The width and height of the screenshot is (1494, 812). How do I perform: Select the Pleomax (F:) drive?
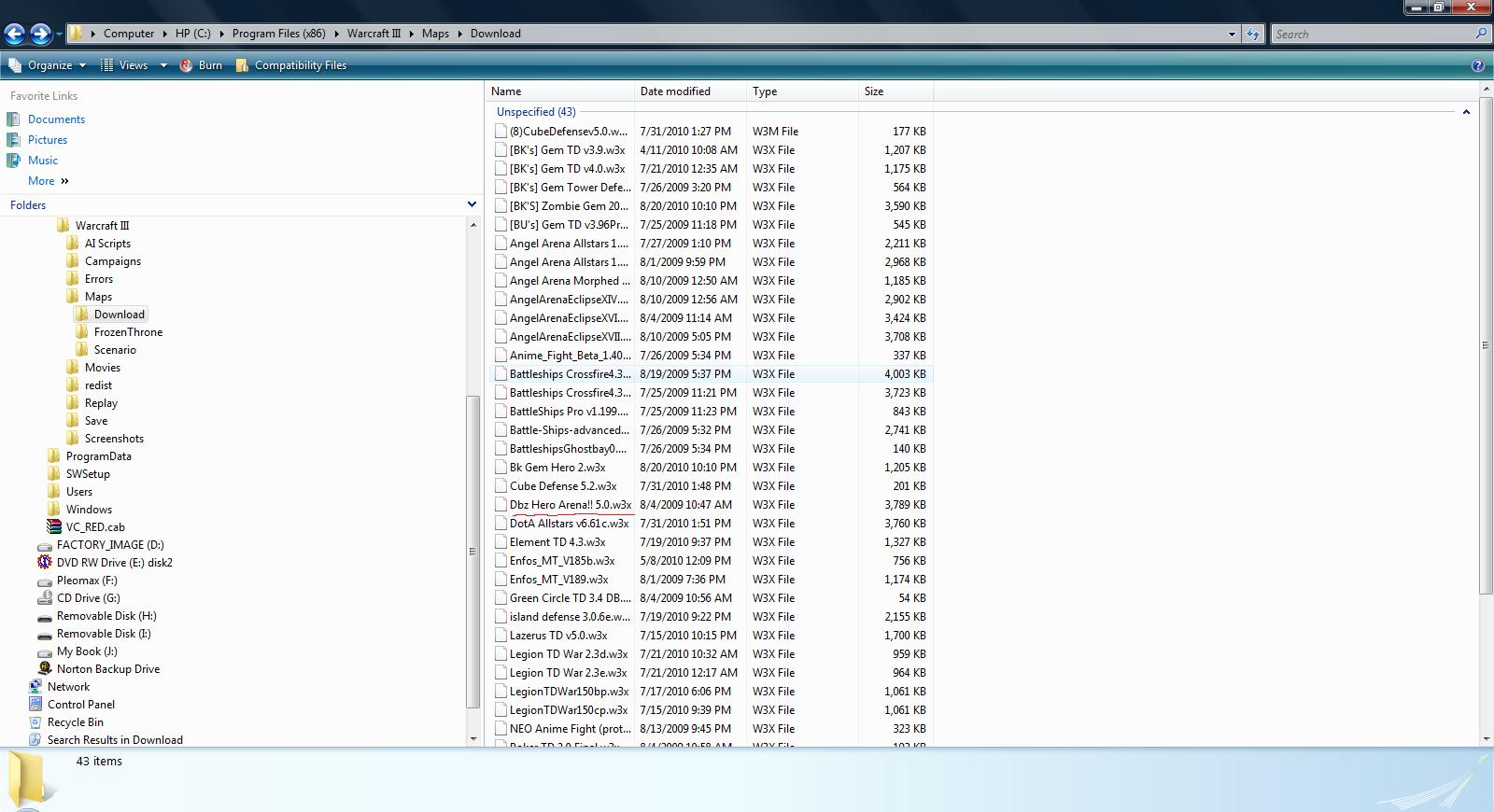click(x=86, y=581)
